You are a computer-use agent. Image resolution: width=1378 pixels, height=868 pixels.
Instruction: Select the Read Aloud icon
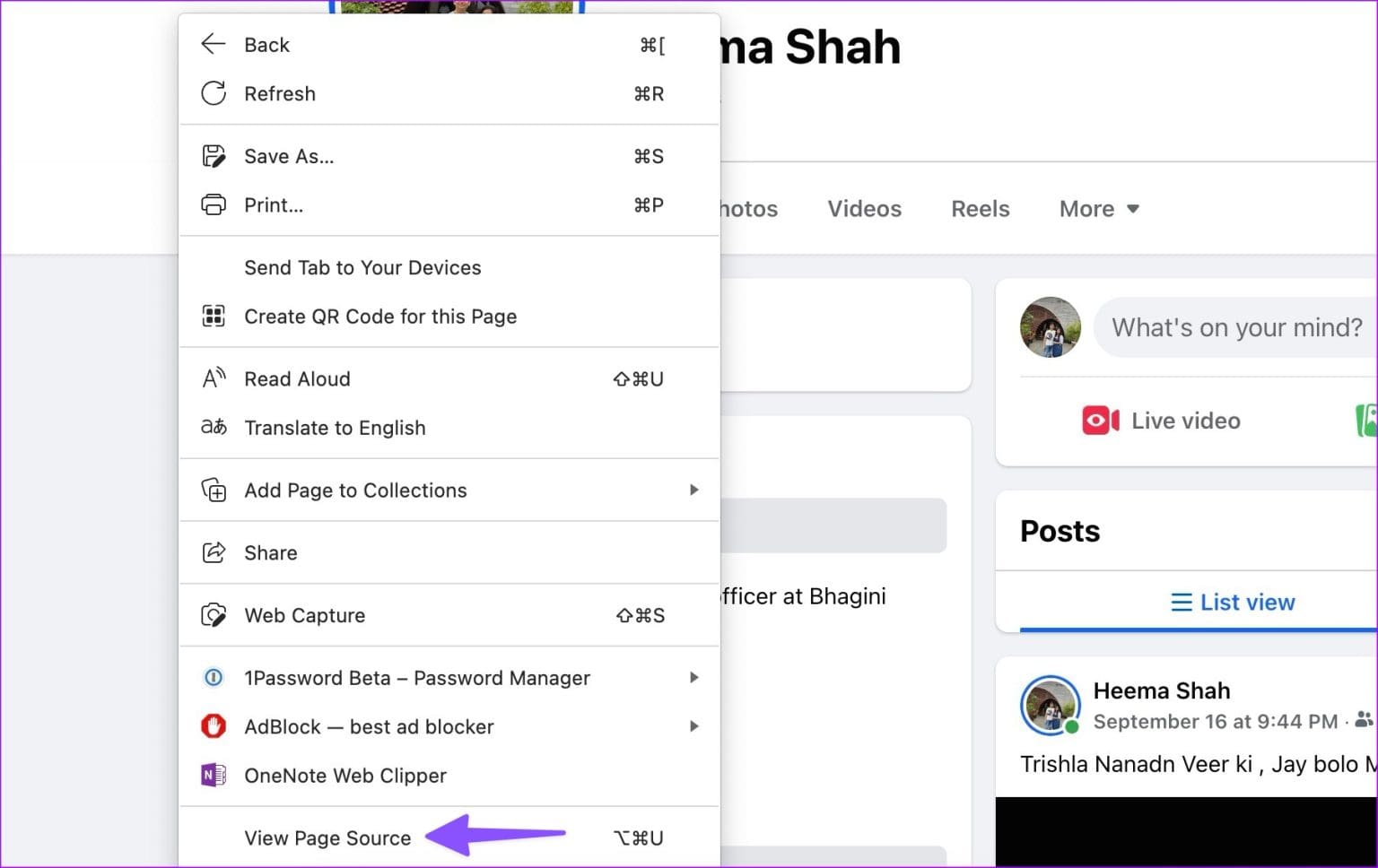pos(214,378)
